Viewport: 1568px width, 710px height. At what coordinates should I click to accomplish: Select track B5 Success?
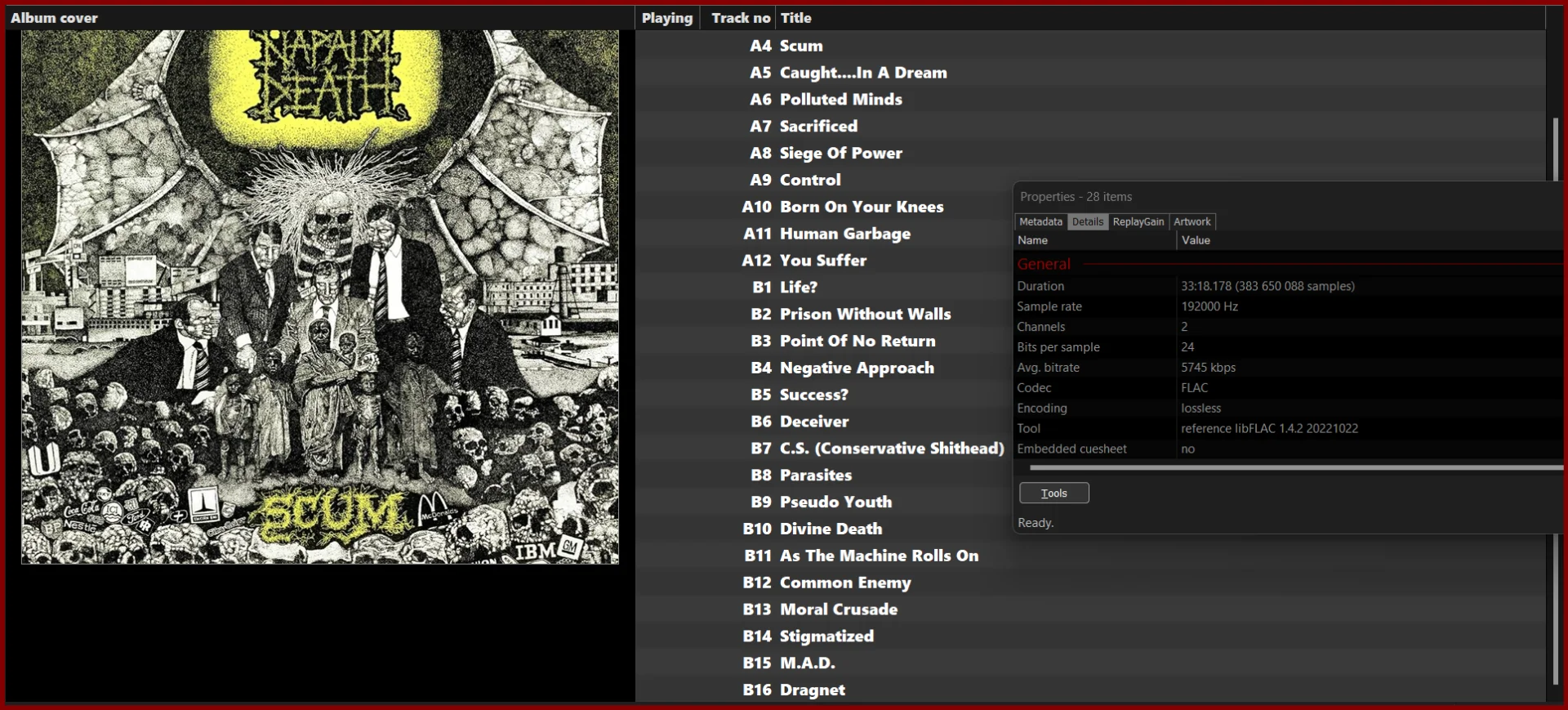pyautogui.click(x=824, y=395)
